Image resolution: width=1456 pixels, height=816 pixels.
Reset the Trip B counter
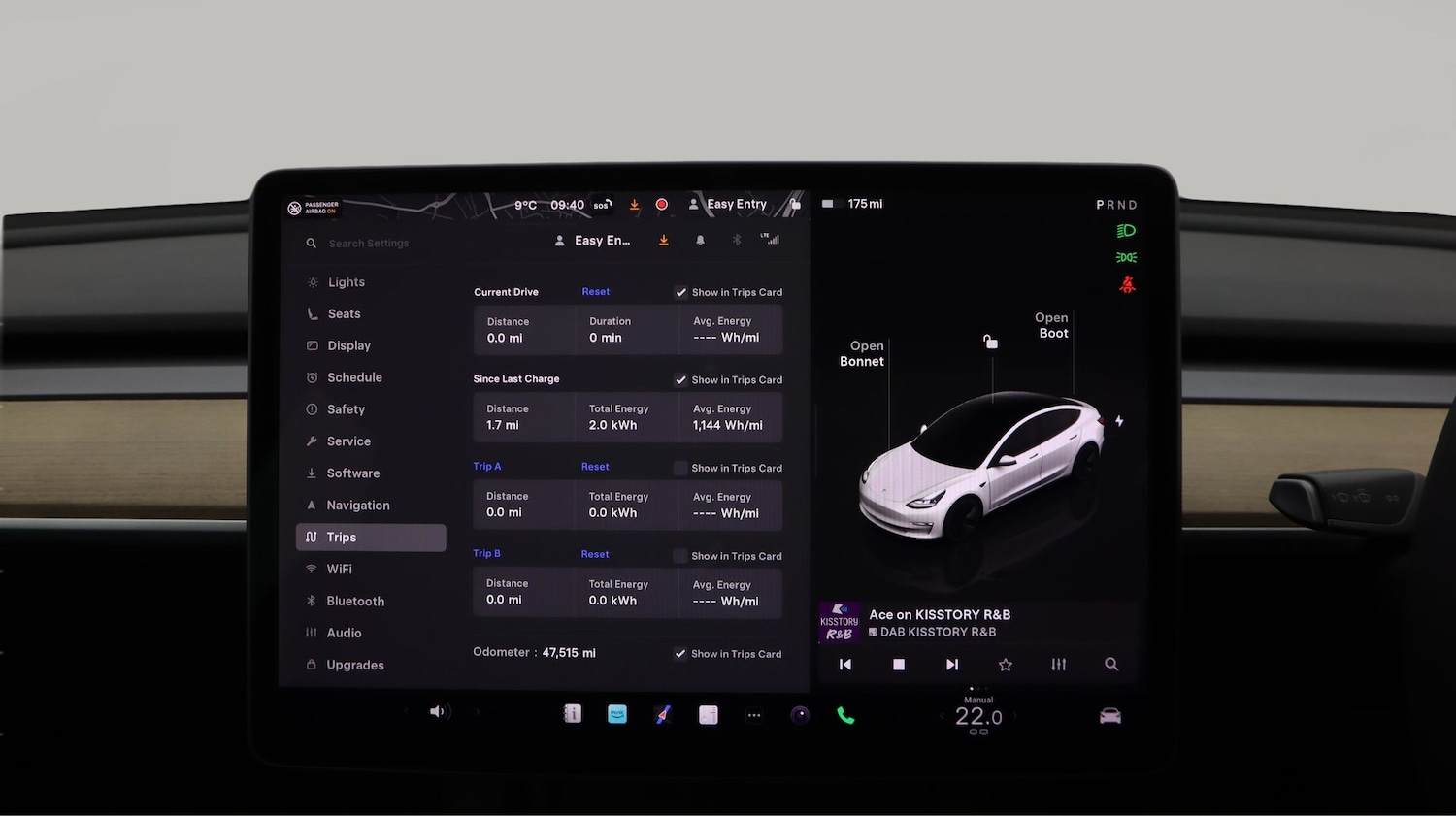tap(594, 553)
